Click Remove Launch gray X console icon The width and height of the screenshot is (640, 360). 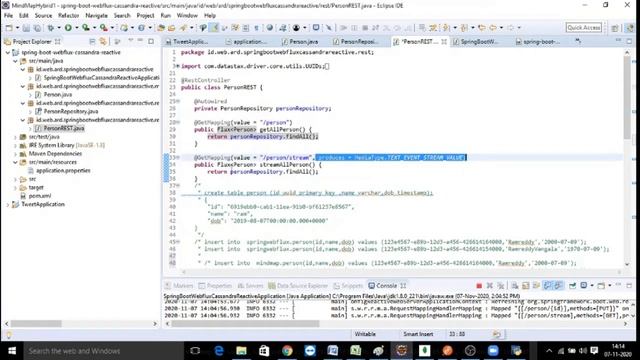pos(490,286)
